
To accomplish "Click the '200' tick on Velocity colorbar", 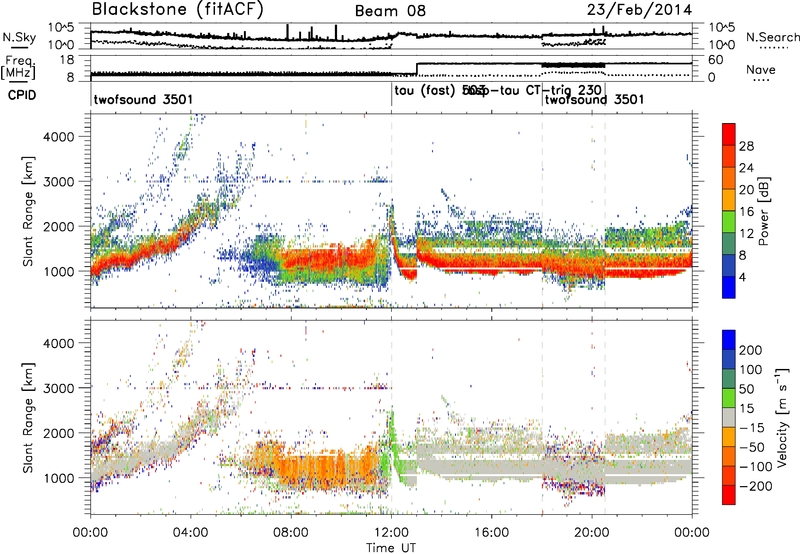I will coord(751,350).
